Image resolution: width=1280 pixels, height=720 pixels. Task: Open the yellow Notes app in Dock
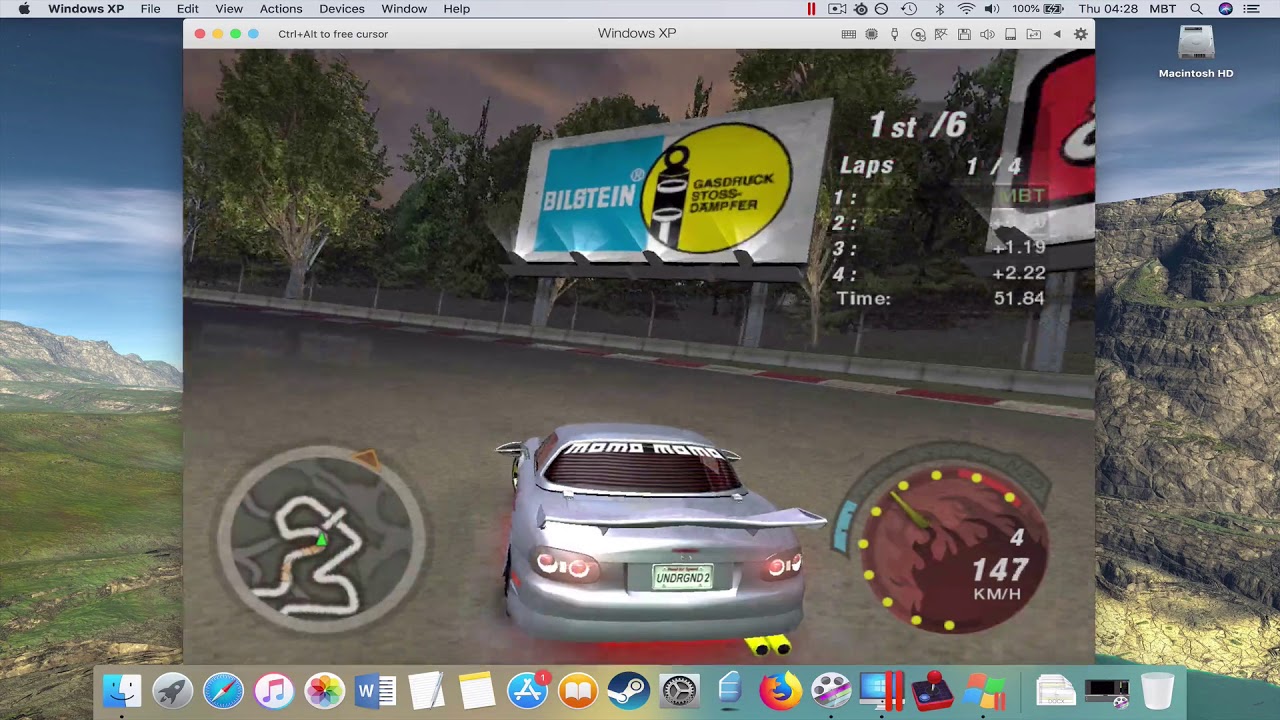(x=477, y=691)
